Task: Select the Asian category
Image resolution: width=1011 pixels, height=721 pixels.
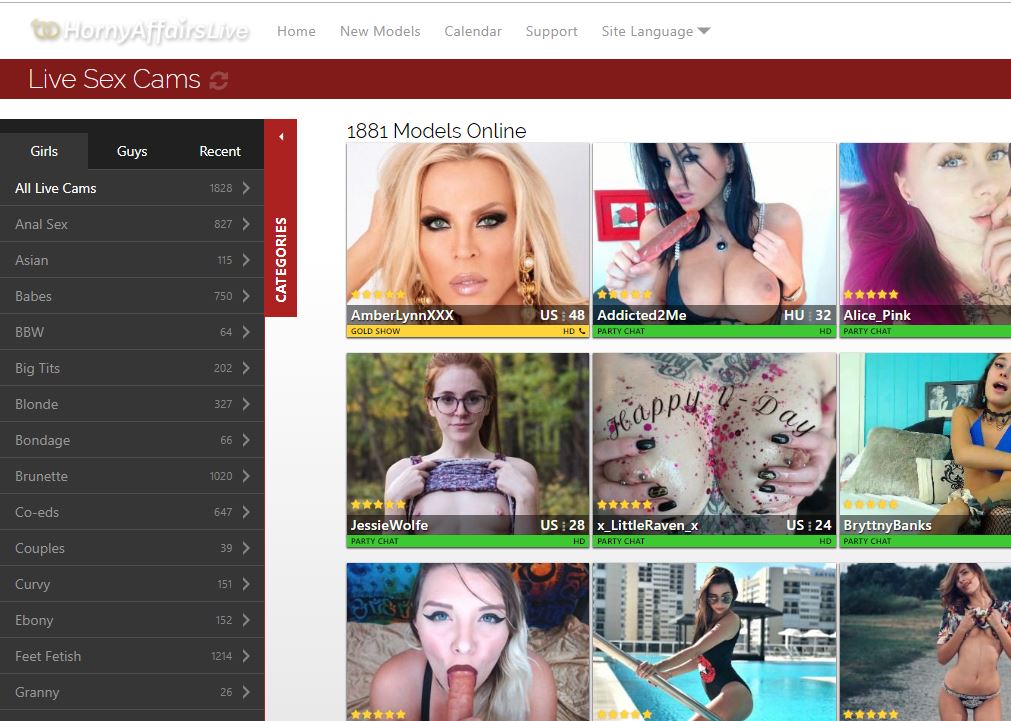Action: coord(132,260)
